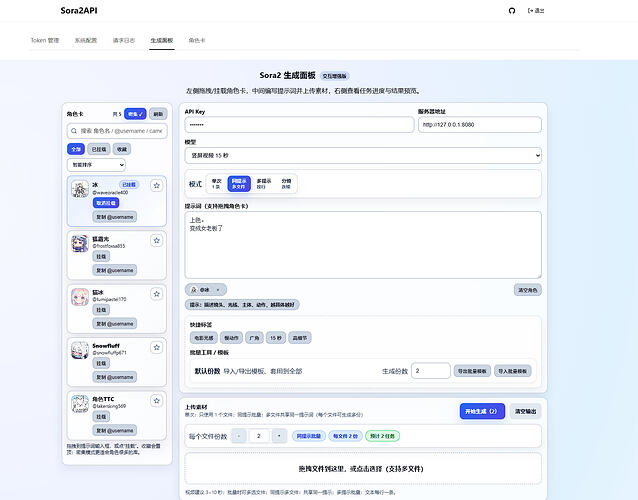Click the 刷新 refresh button in character panel
The width and height of the screenshot is (638, 500).
pyautogui.click(x=158, y=114)
